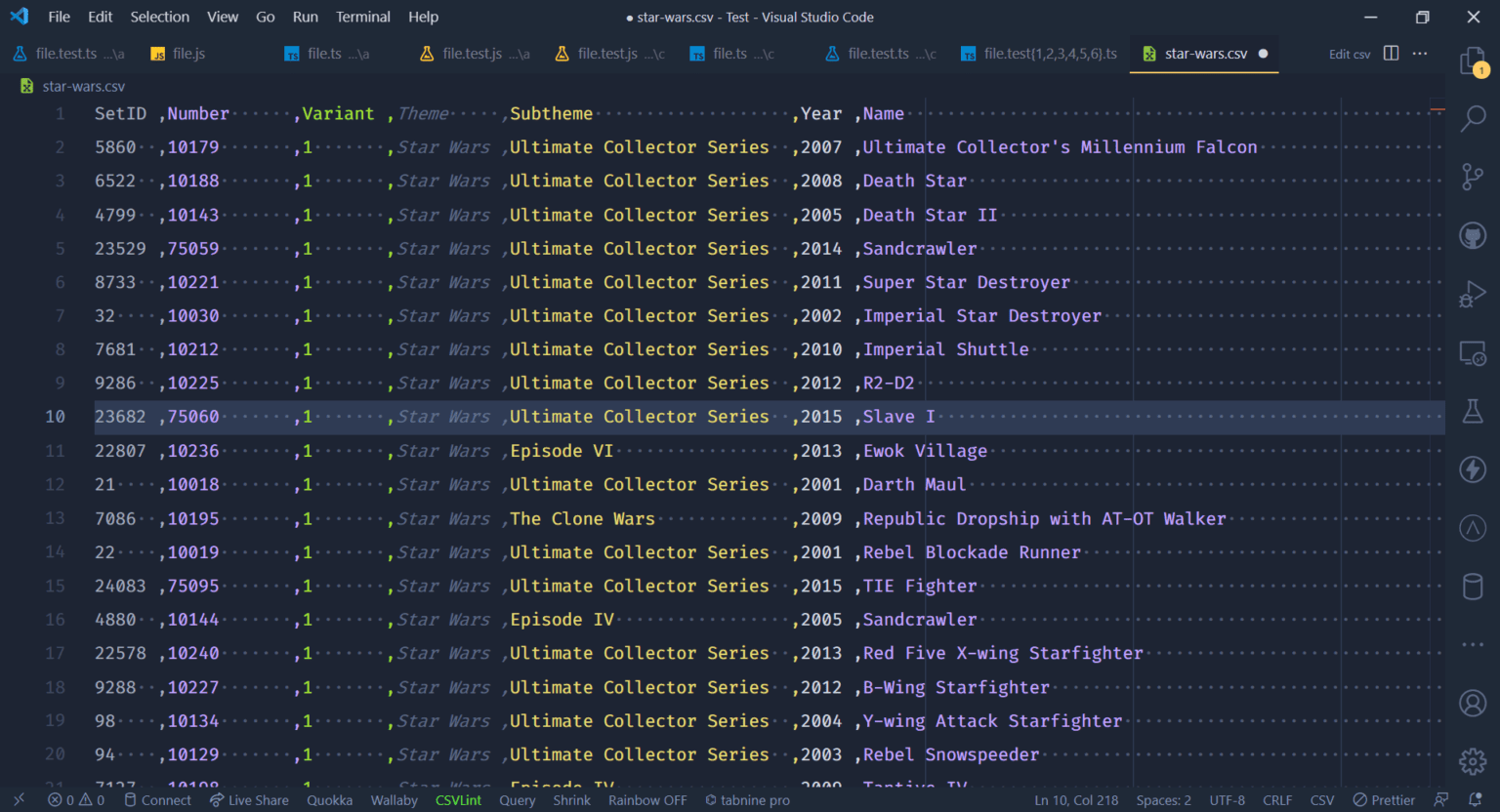
Task: Open the Terminal menu
Action: [x=362, y=17]
